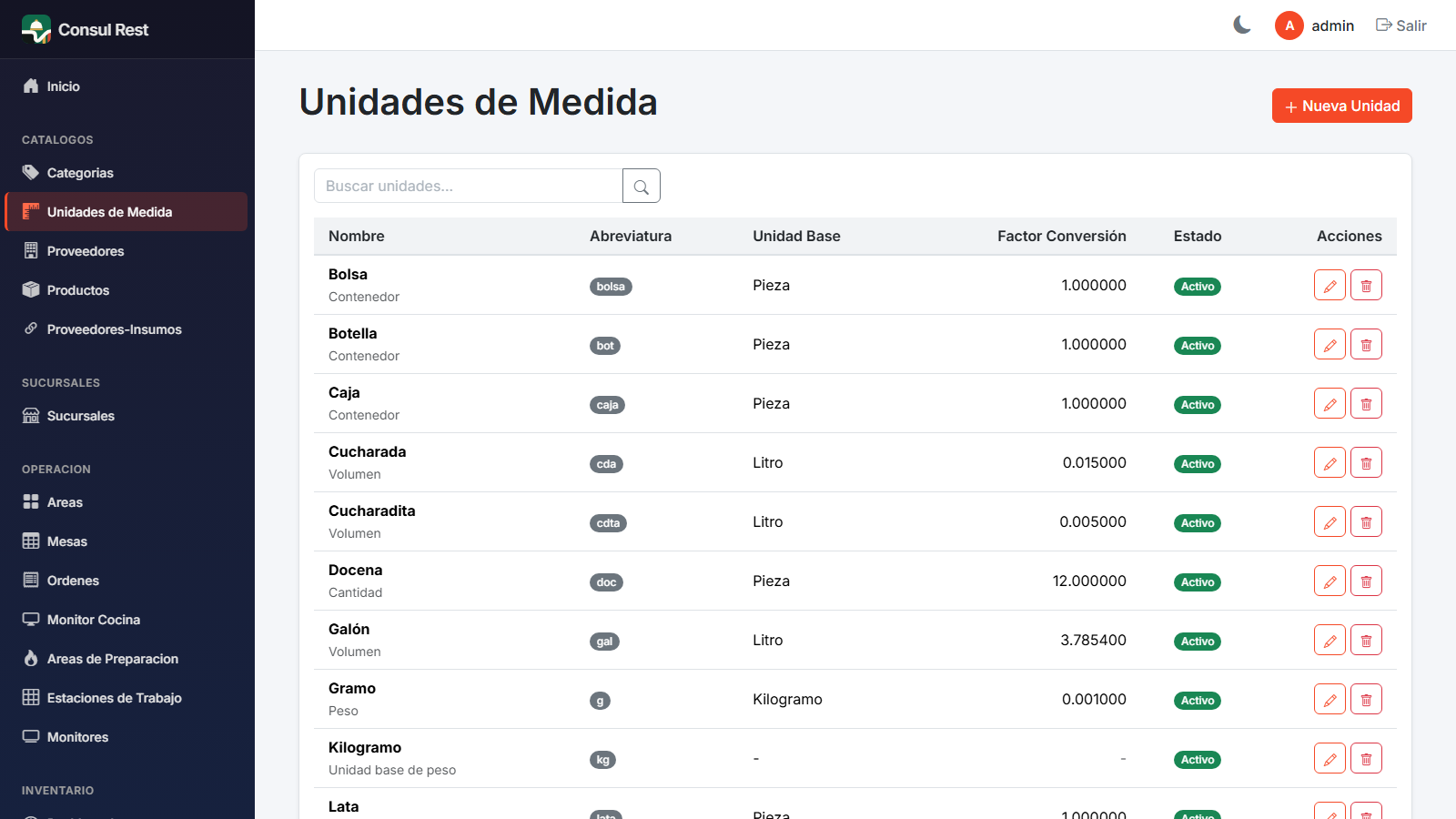Viewport: 1456px width, 819px height.
Task: Click the 'kg' abbreviation badge
Action: click(602, 760)
